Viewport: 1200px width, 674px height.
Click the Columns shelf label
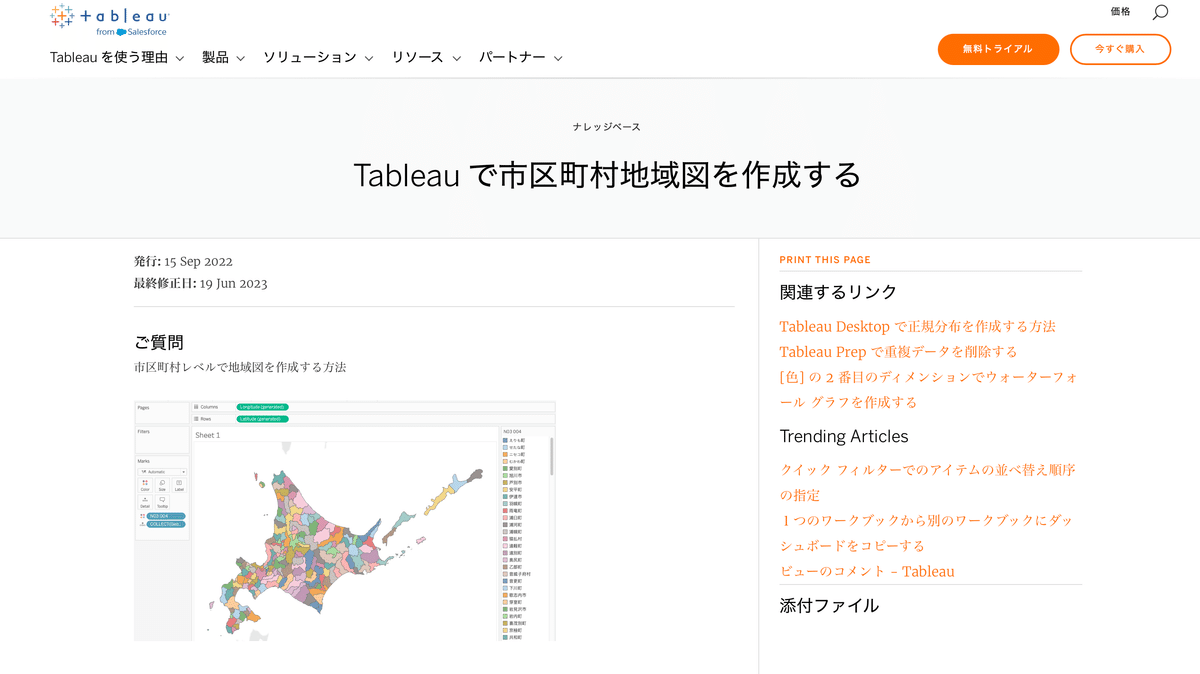(209, 407)
